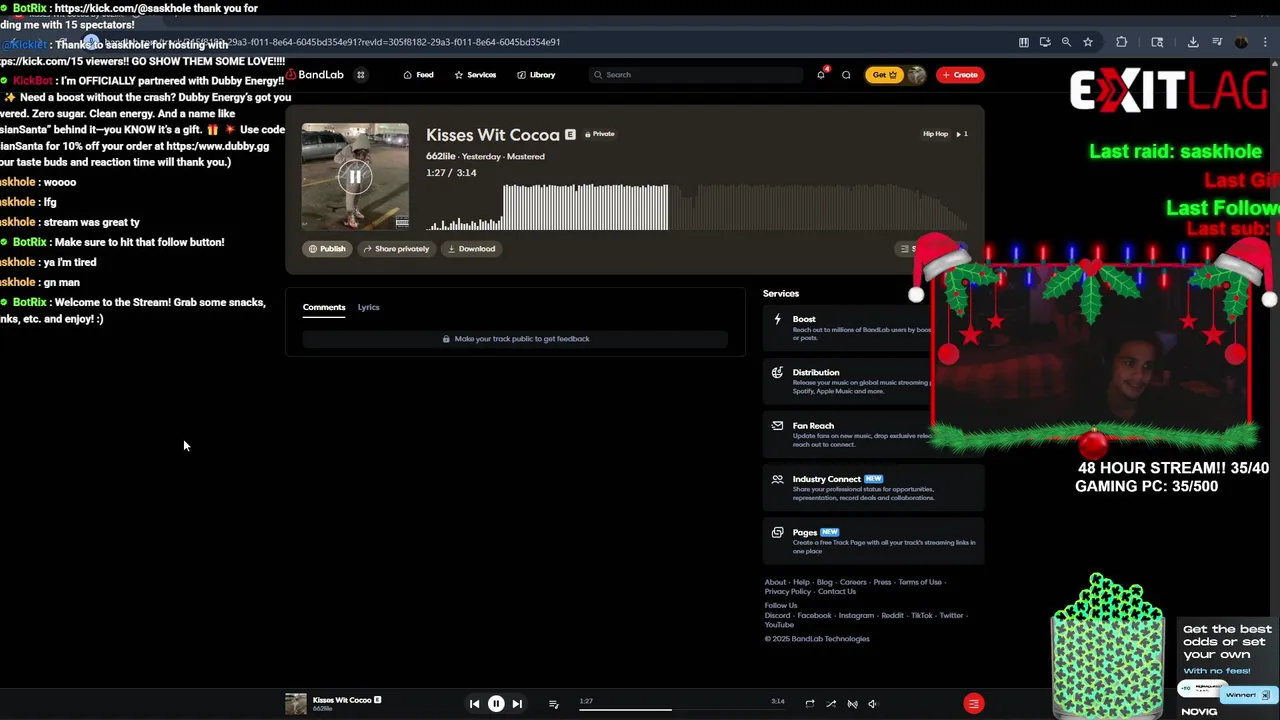This screenshot has width=1280, height=720.
Task: Bookmark this page with the star icon
Action: point(1088,42)
